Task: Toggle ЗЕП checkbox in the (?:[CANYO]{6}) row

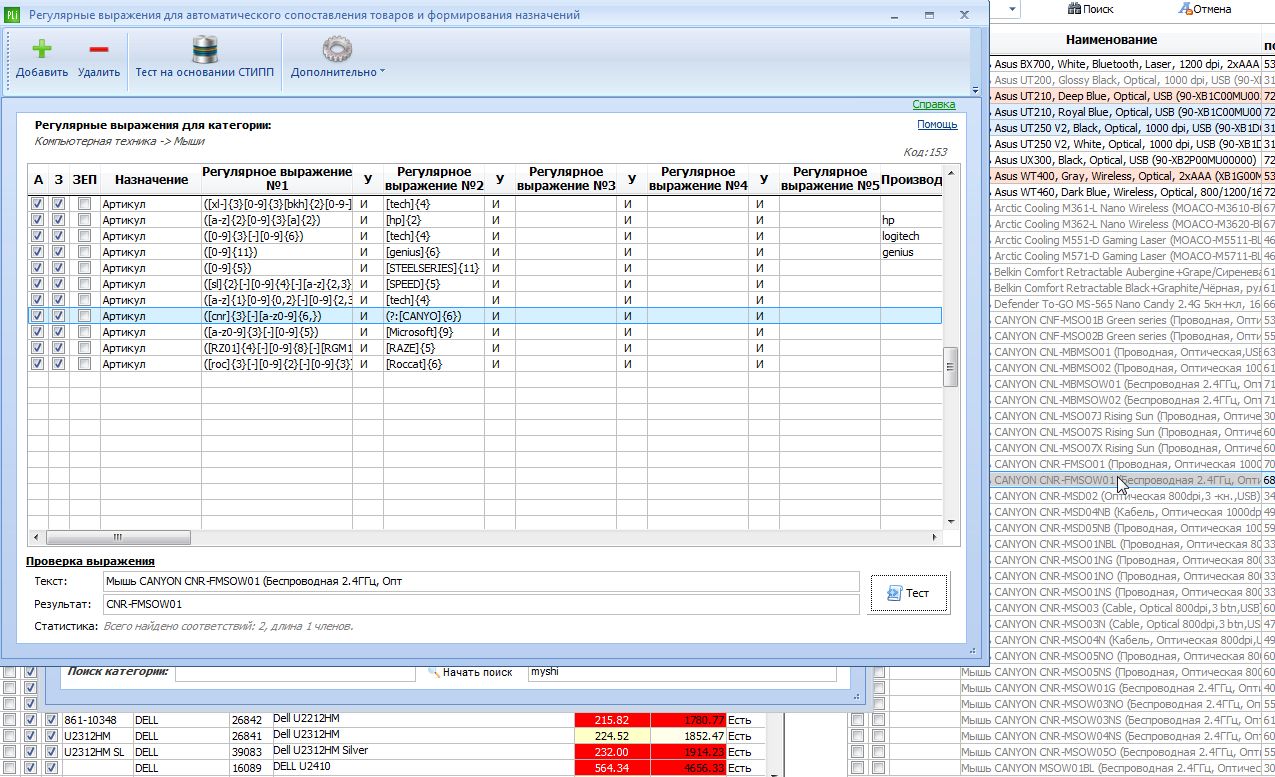Action: 85,316
